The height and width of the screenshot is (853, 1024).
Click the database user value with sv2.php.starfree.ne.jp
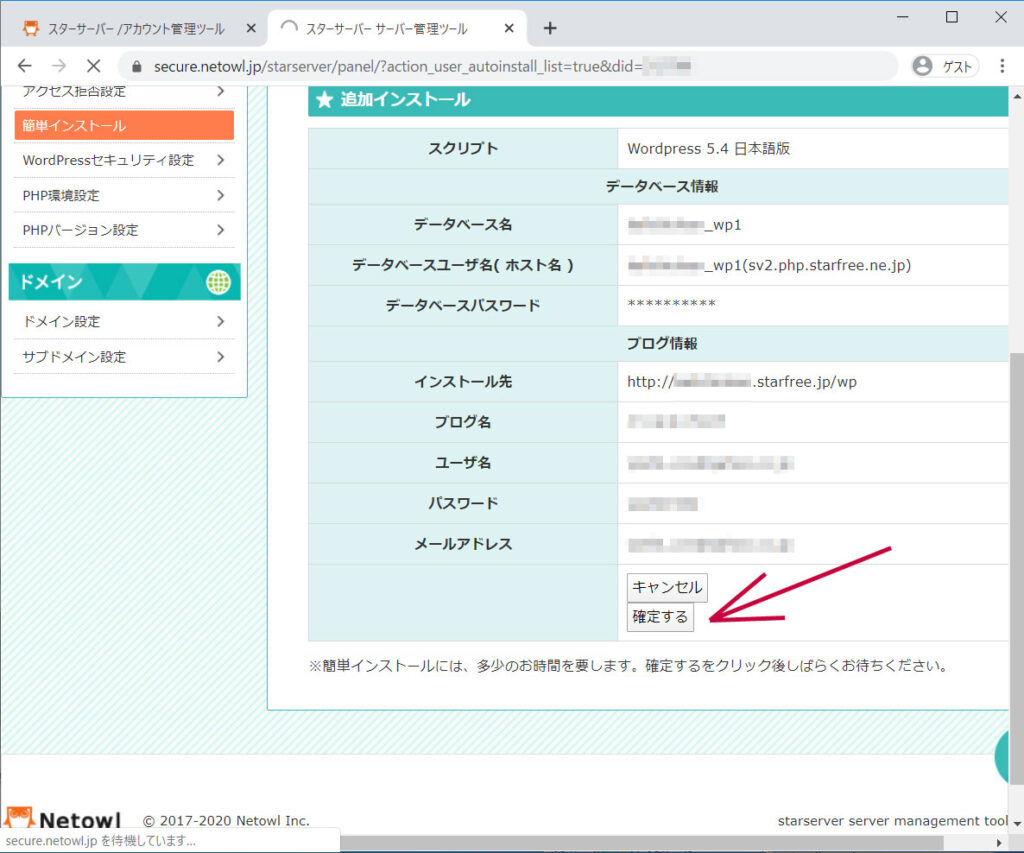[769, 265]
